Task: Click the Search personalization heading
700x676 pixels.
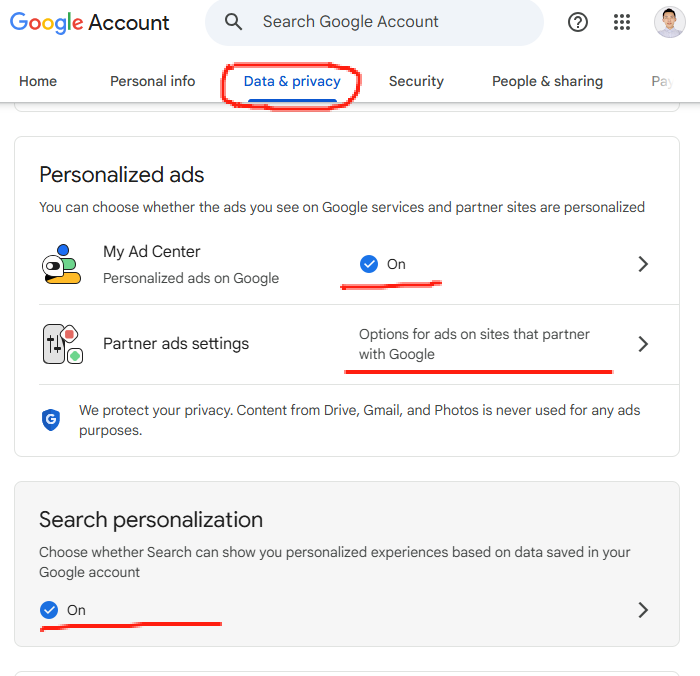Action: (x=151, y=520)
